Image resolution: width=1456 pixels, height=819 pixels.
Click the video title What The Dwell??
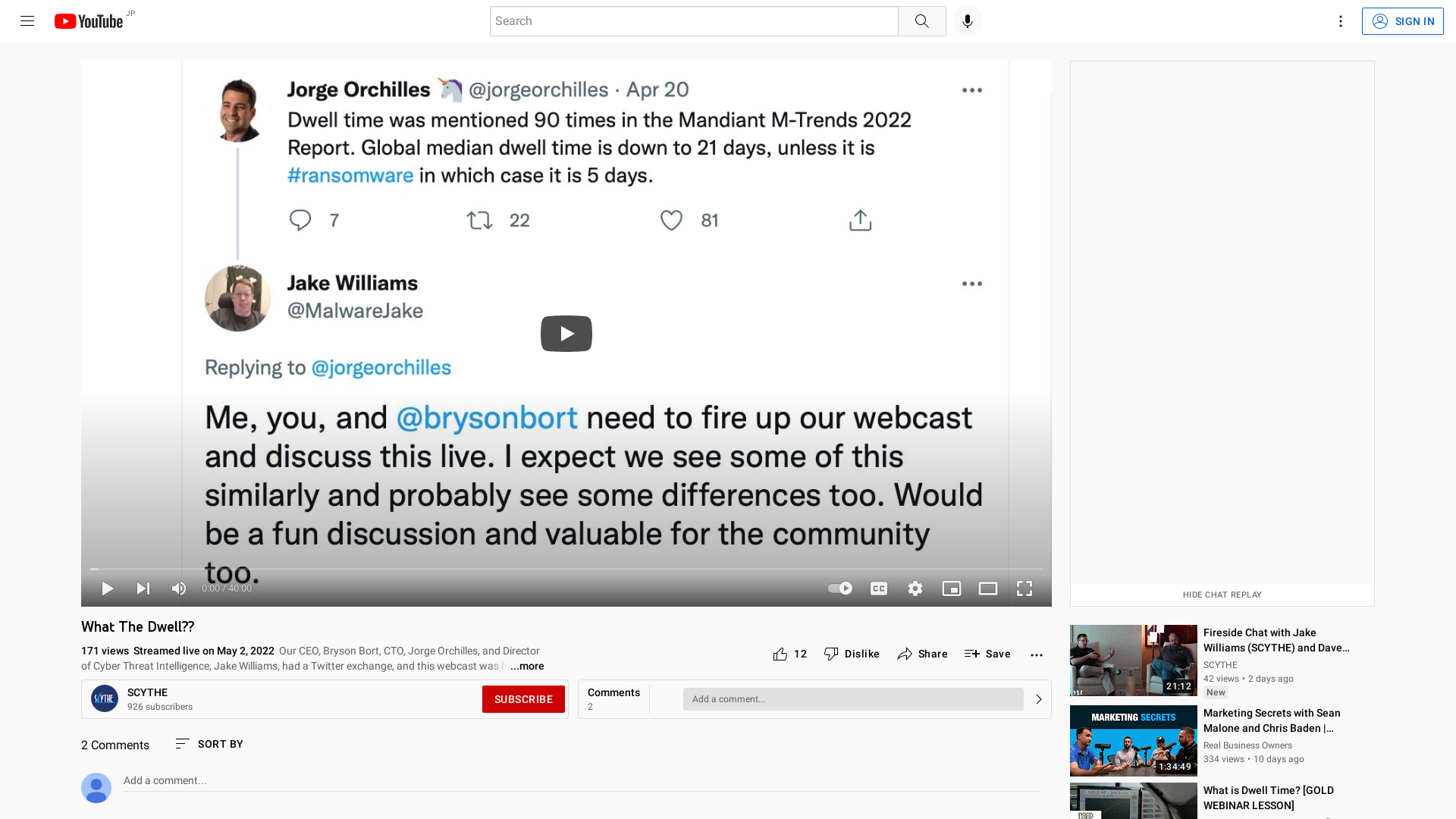click(x=137, y=627)
